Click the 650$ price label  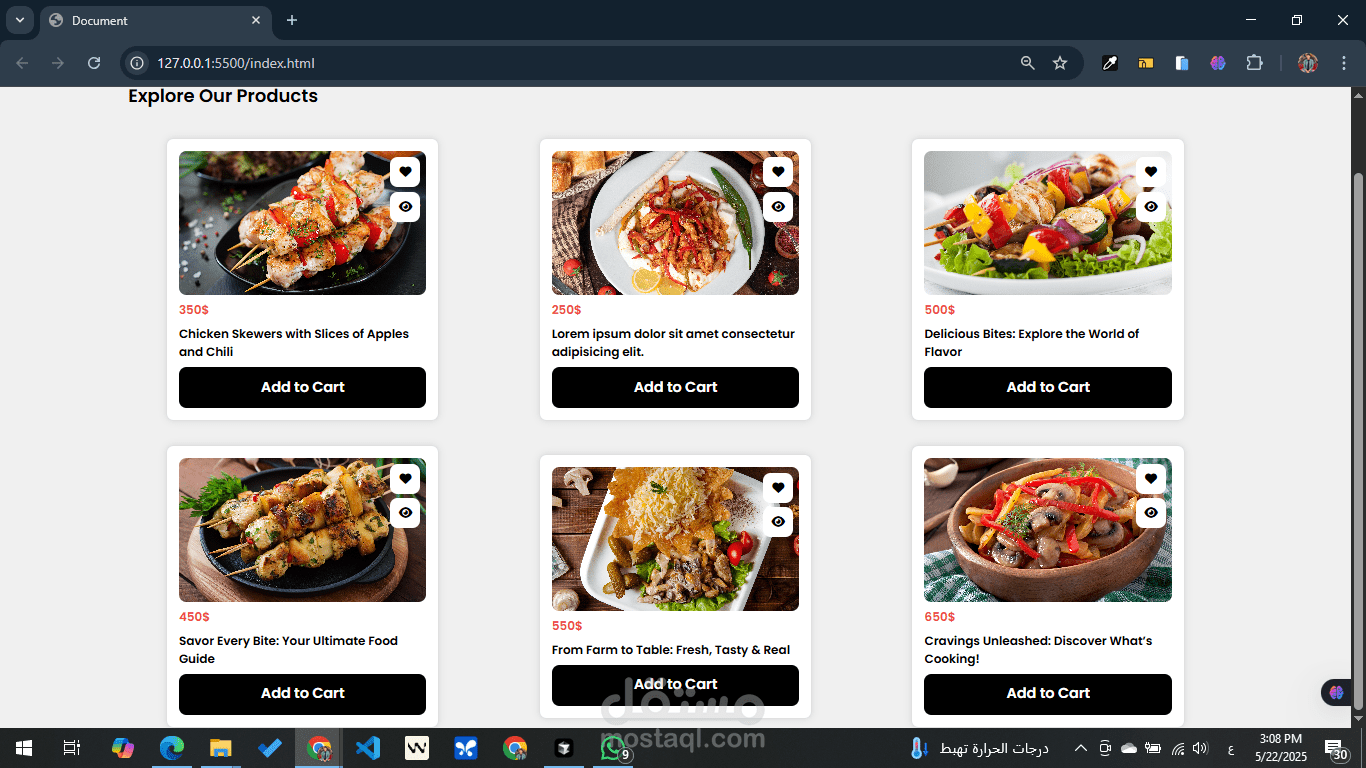coord(940,617)
